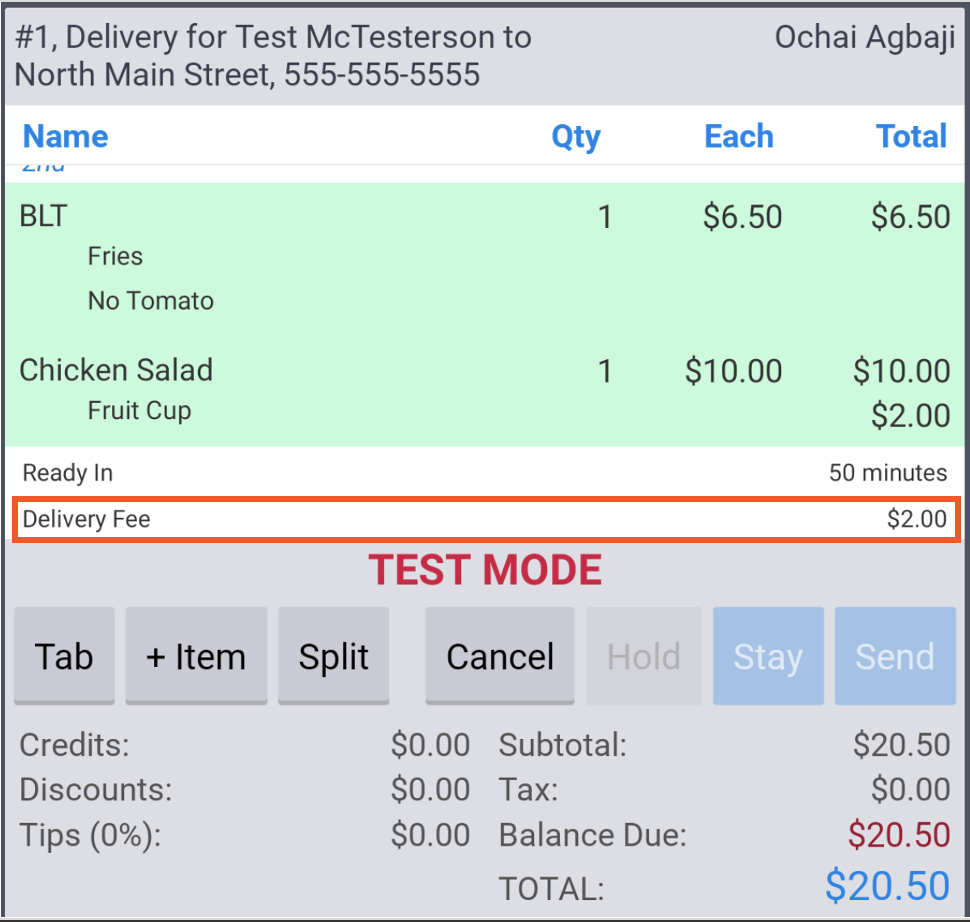Viewport: 970px width, 922px height.
Task: Cancel the current order
Action: (499, 657)
